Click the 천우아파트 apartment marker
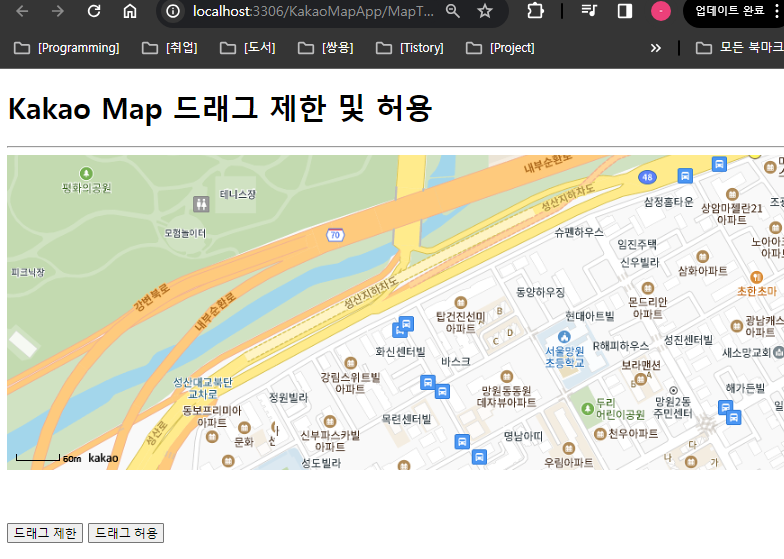784x559 pixels. tap(600, 434)
